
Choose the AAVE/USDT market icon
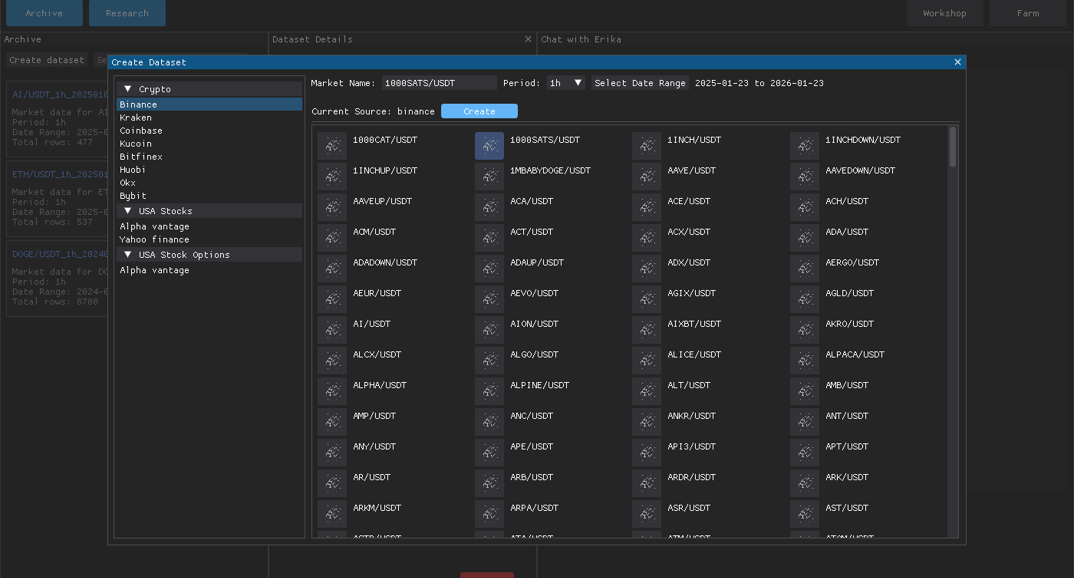click(x=647, y=177)
